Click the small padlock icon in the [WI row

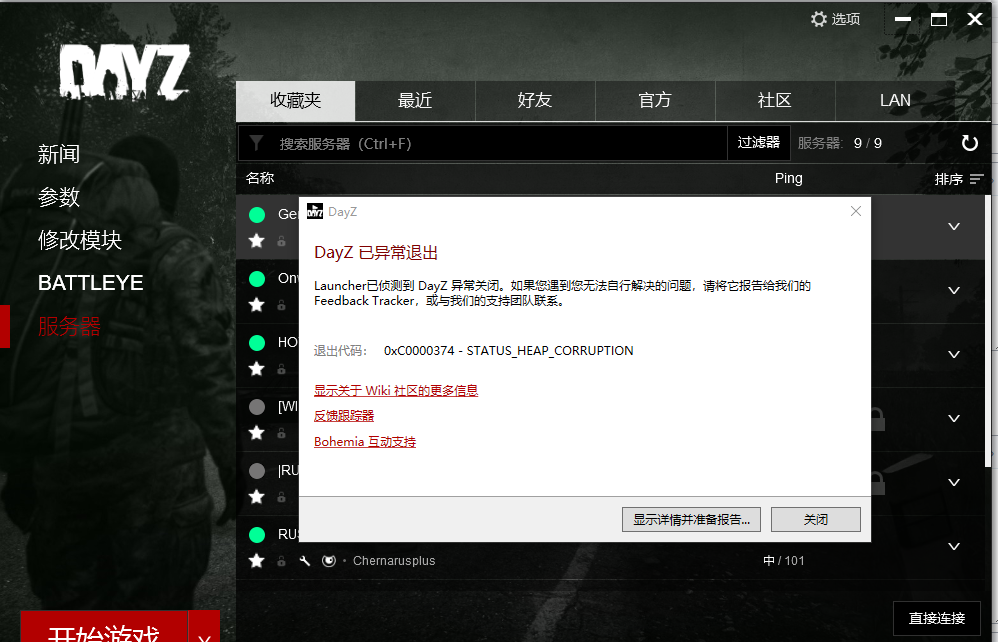point(281,433)
